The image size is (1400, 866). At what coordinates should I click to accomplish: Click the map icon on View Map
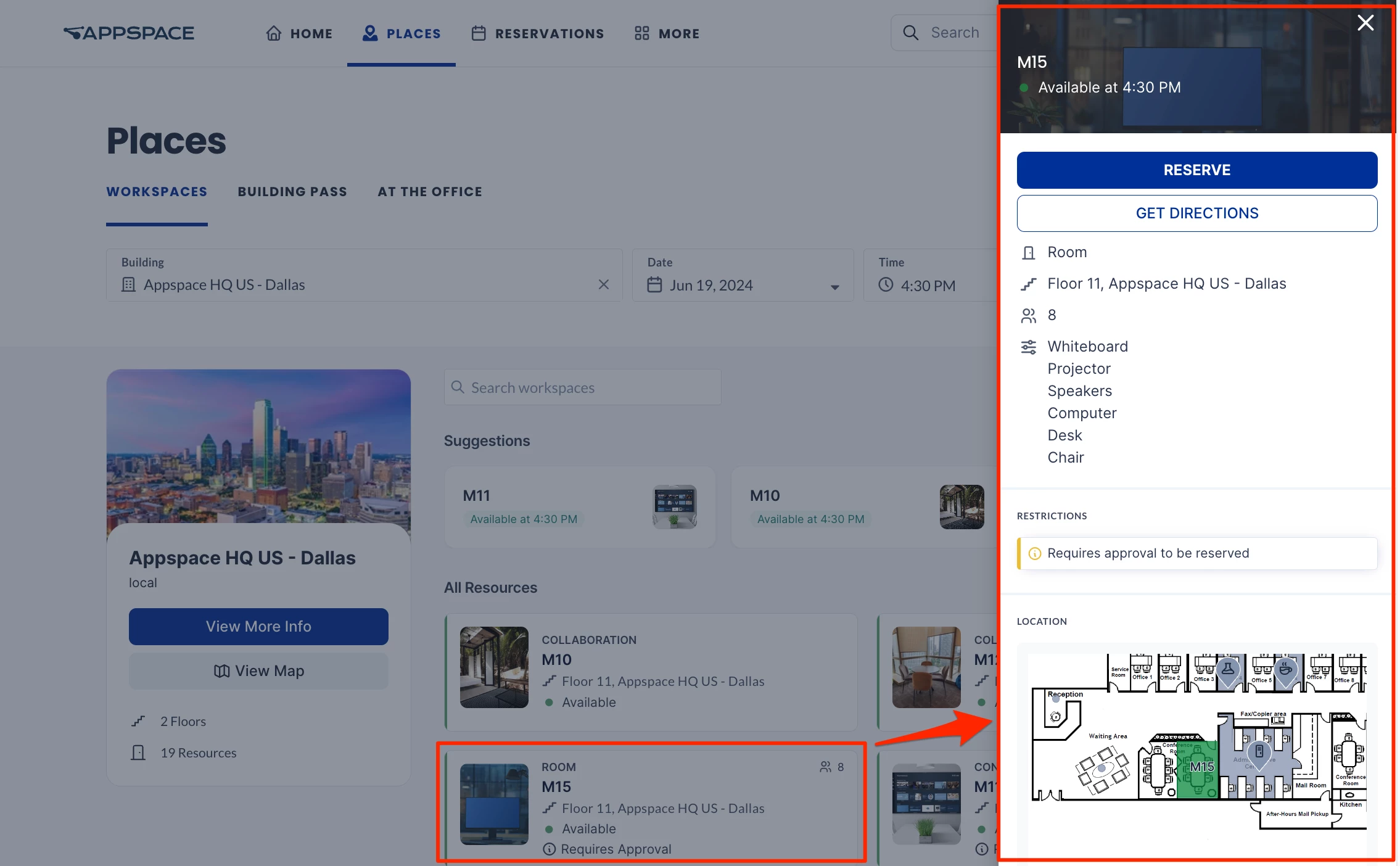(221, 671)
